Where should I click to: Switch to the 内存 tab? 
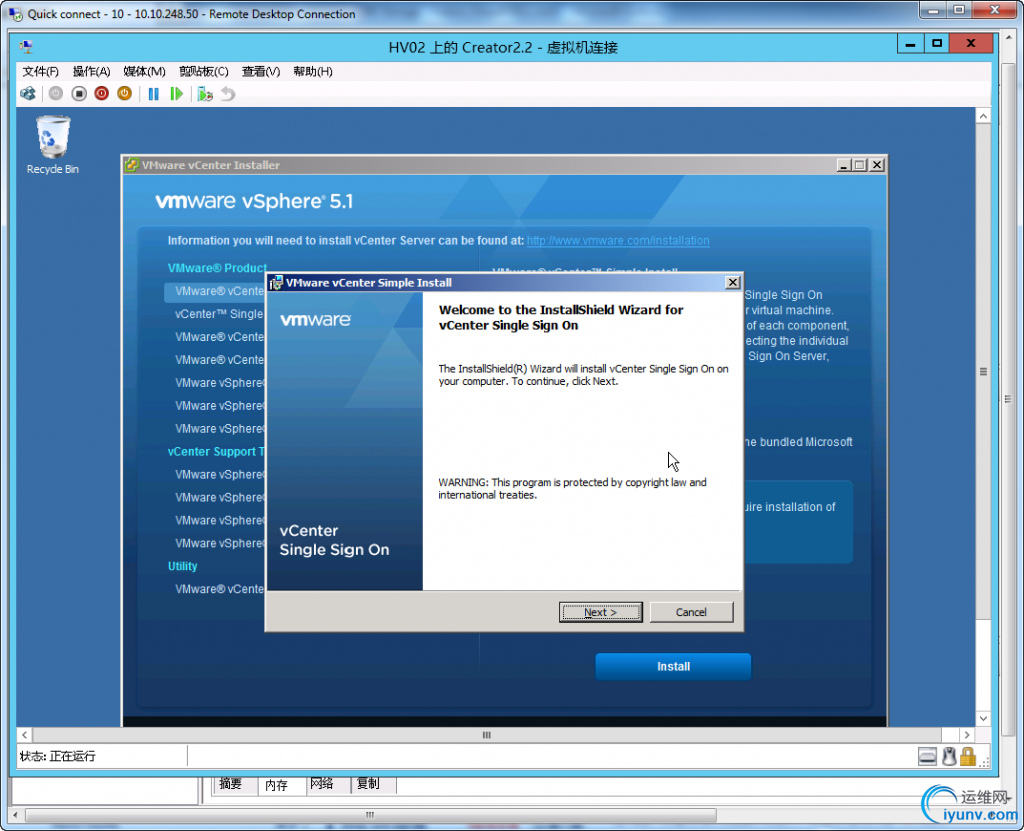point(276,785)
